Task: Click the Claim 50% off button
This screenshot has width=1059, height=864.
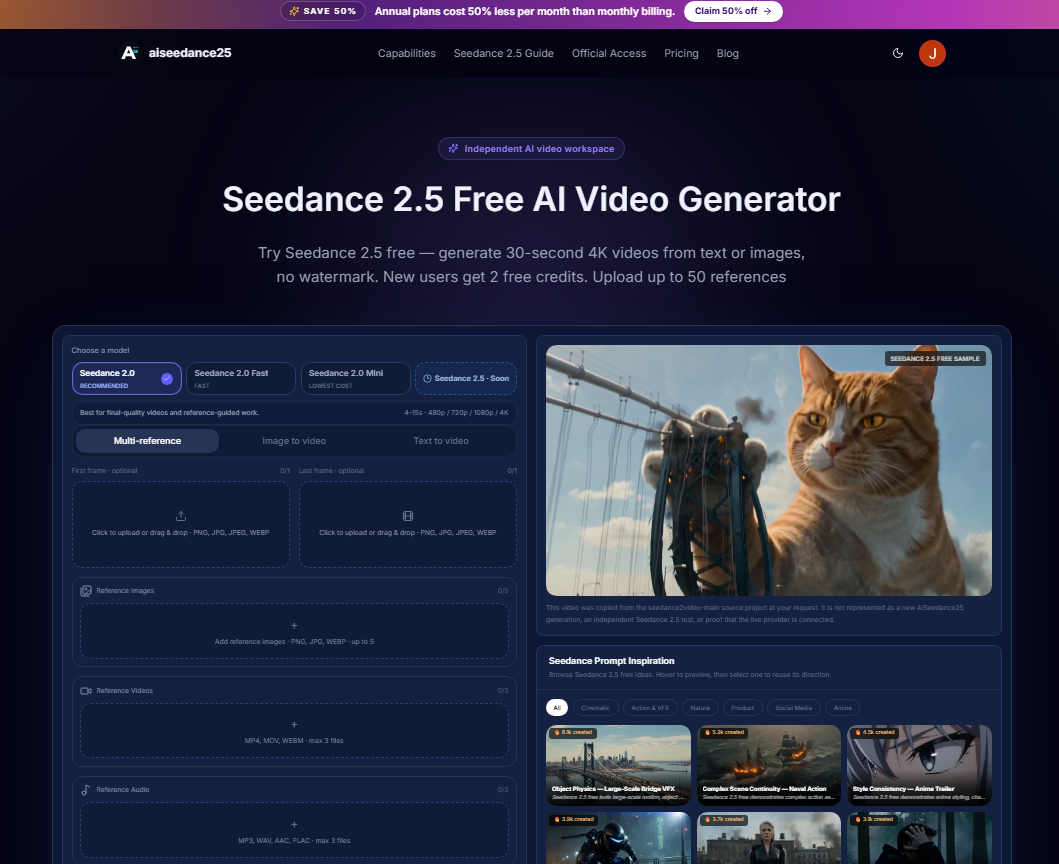Action: coord(733,11)
